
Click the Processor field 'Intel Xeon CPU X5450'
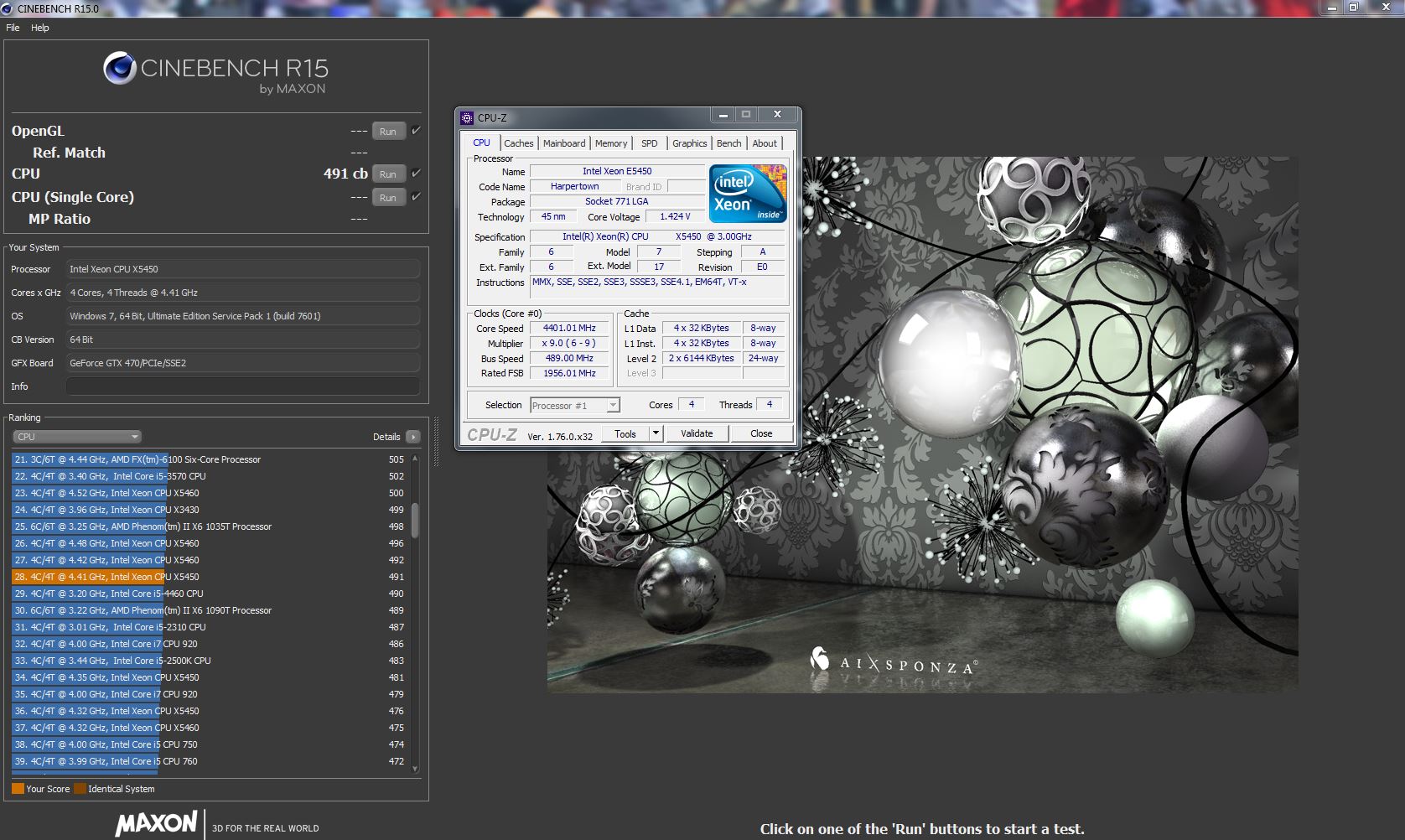click(242, 269)
